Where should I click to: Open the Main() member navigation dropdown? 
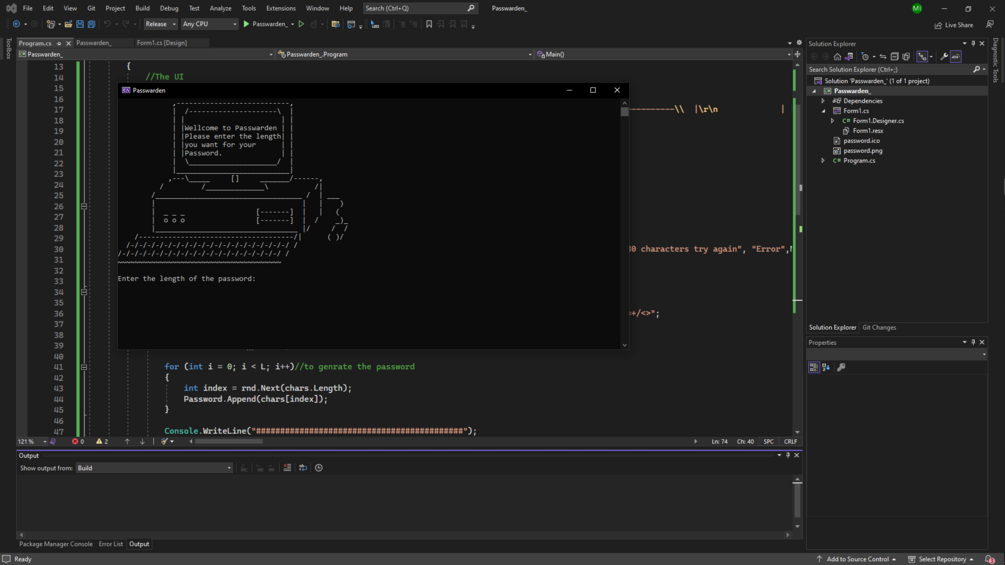[x=664, y=54]
